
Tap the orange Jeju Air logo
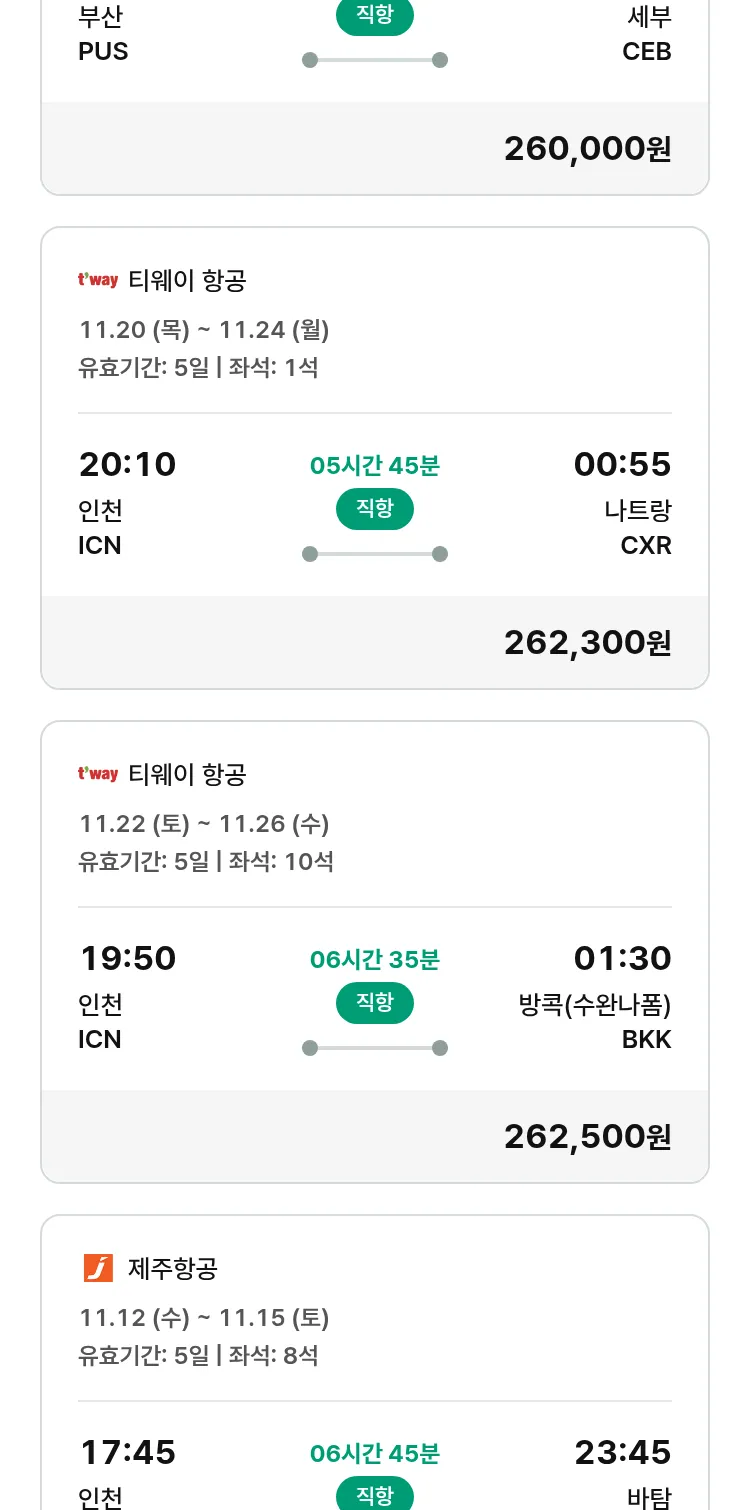coord(98,1268)
